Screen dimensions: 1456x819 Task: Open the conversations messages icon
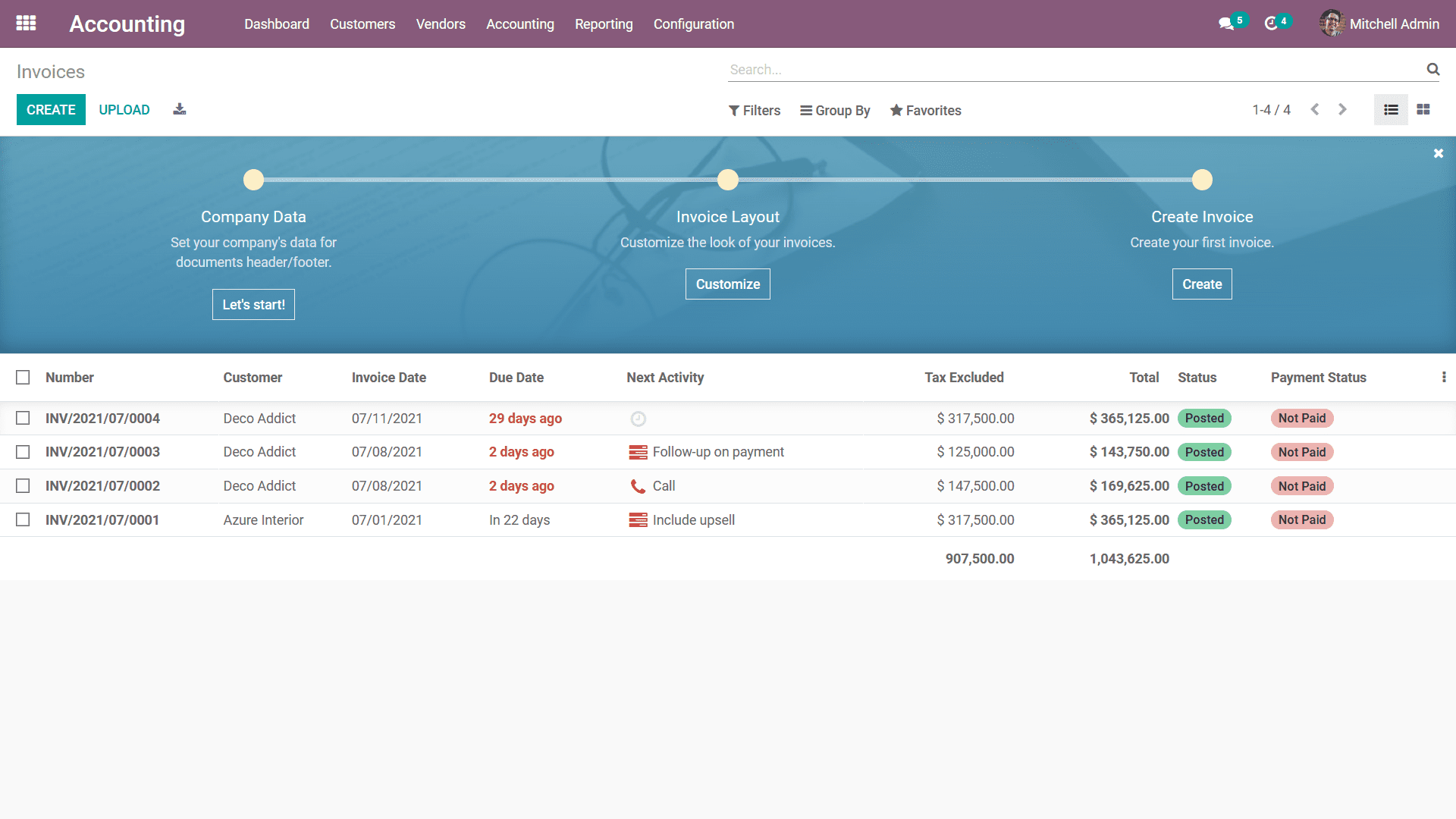pos(1226,24)
